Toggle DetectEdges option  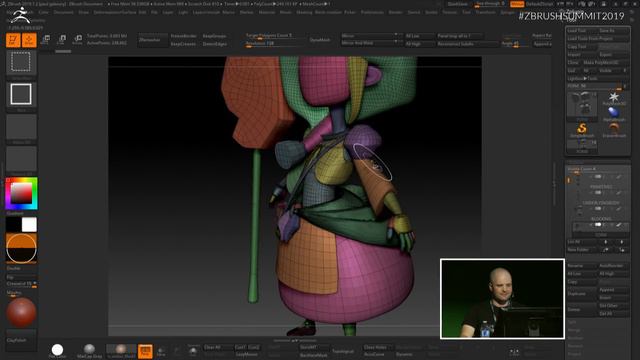click(215, 44)
